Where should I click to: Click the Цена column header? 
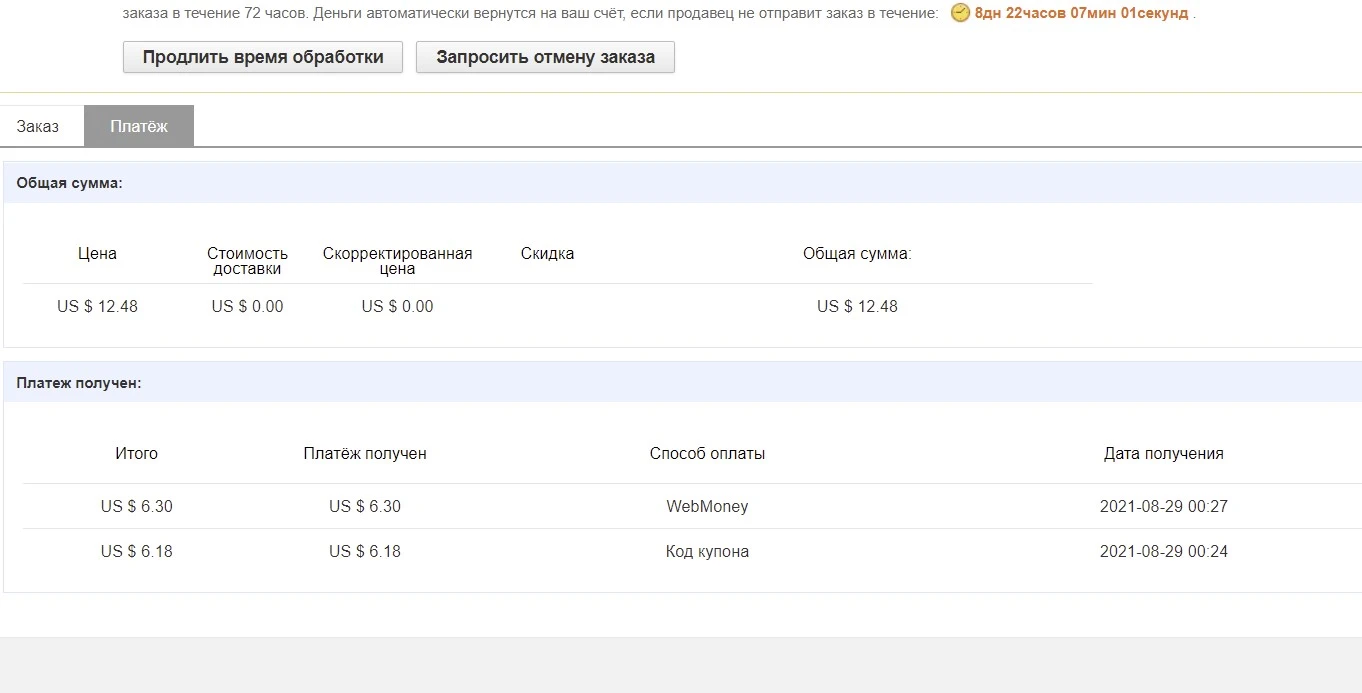(97, 254)
